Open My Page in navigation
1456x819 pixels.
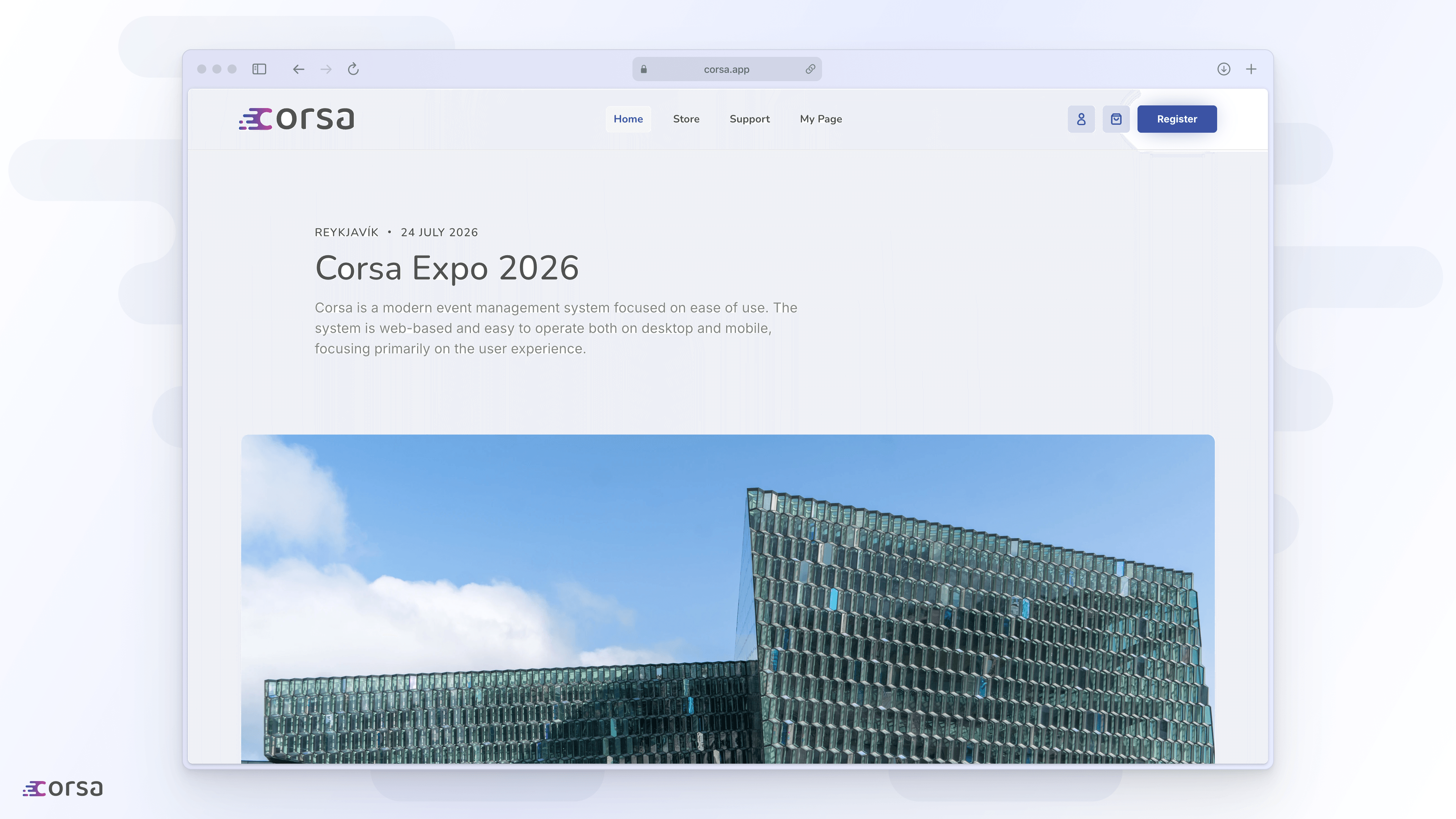821,119
